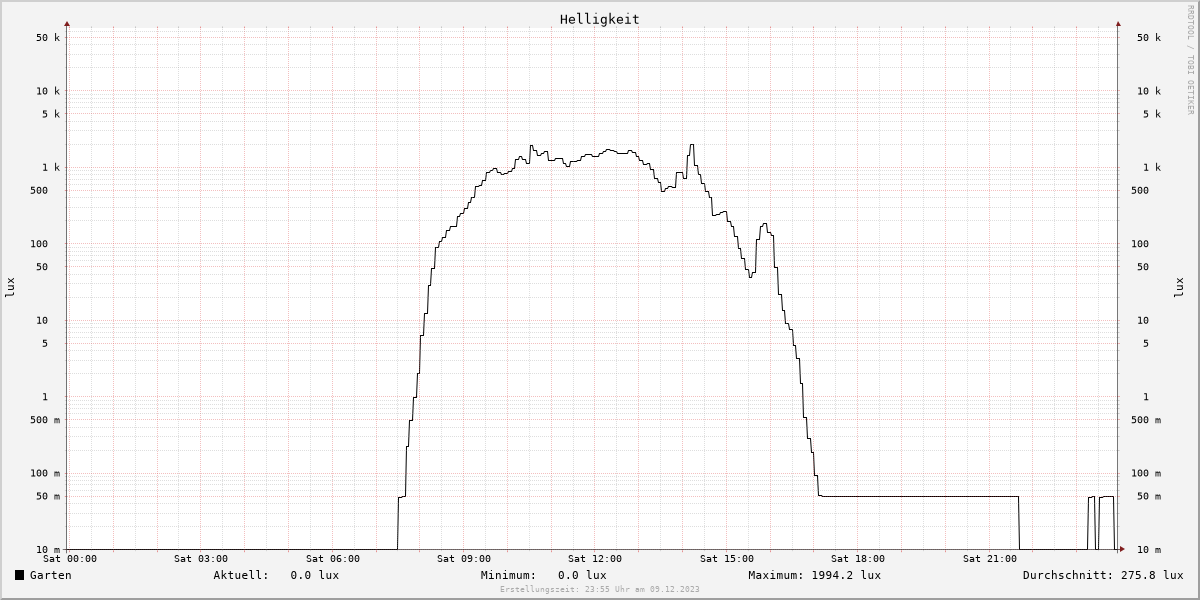Screen dimensions: 1200x600
Task: Select the 'Sat 18:00' time axis label
Action: pyautogui.click(x=858, y=559)
